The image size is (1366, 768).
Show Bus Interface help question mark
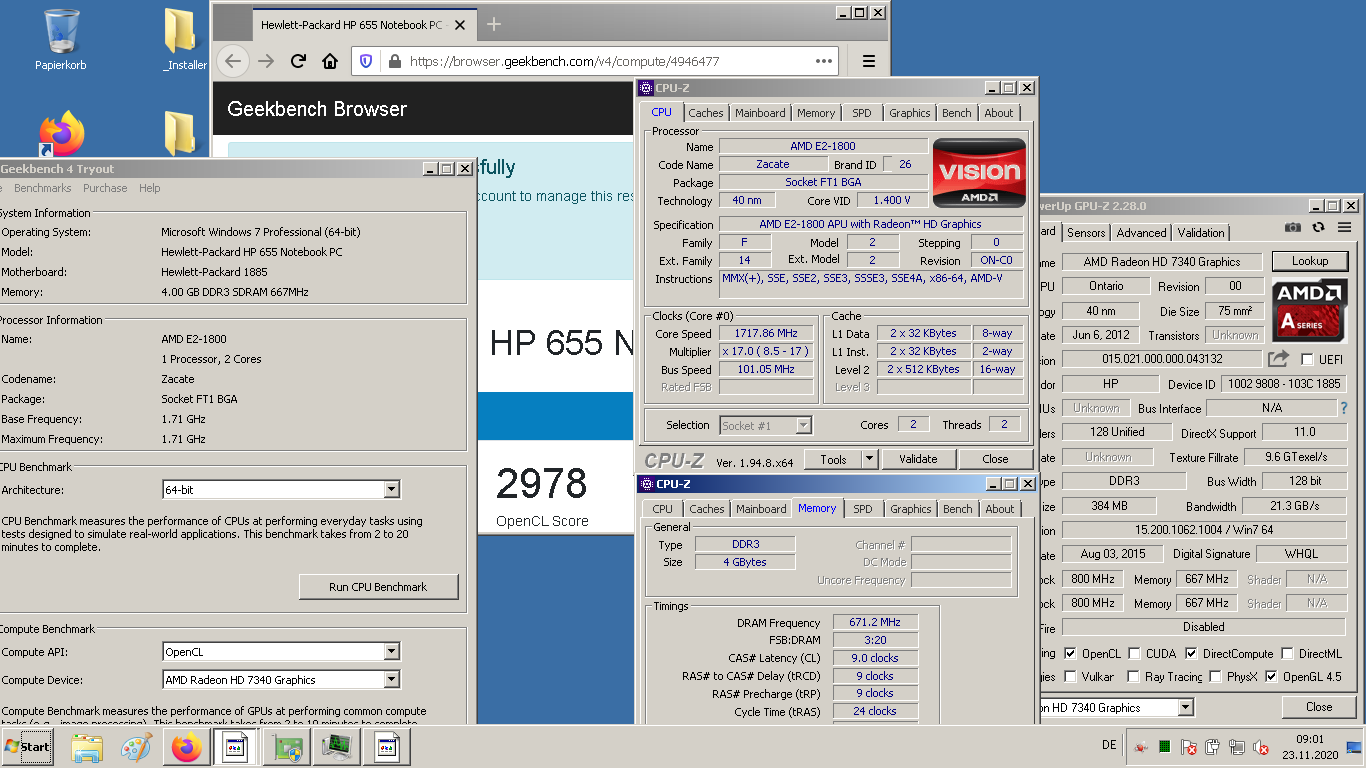point(1344,408)
